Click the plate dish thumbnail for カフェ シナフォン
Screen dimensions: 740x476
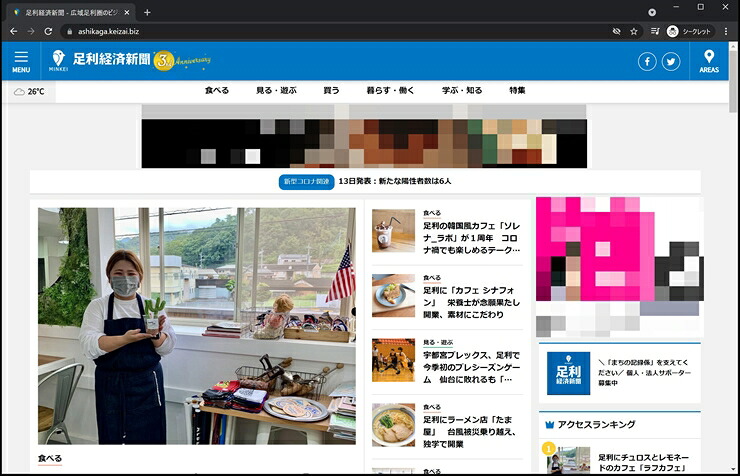point(393,295)
